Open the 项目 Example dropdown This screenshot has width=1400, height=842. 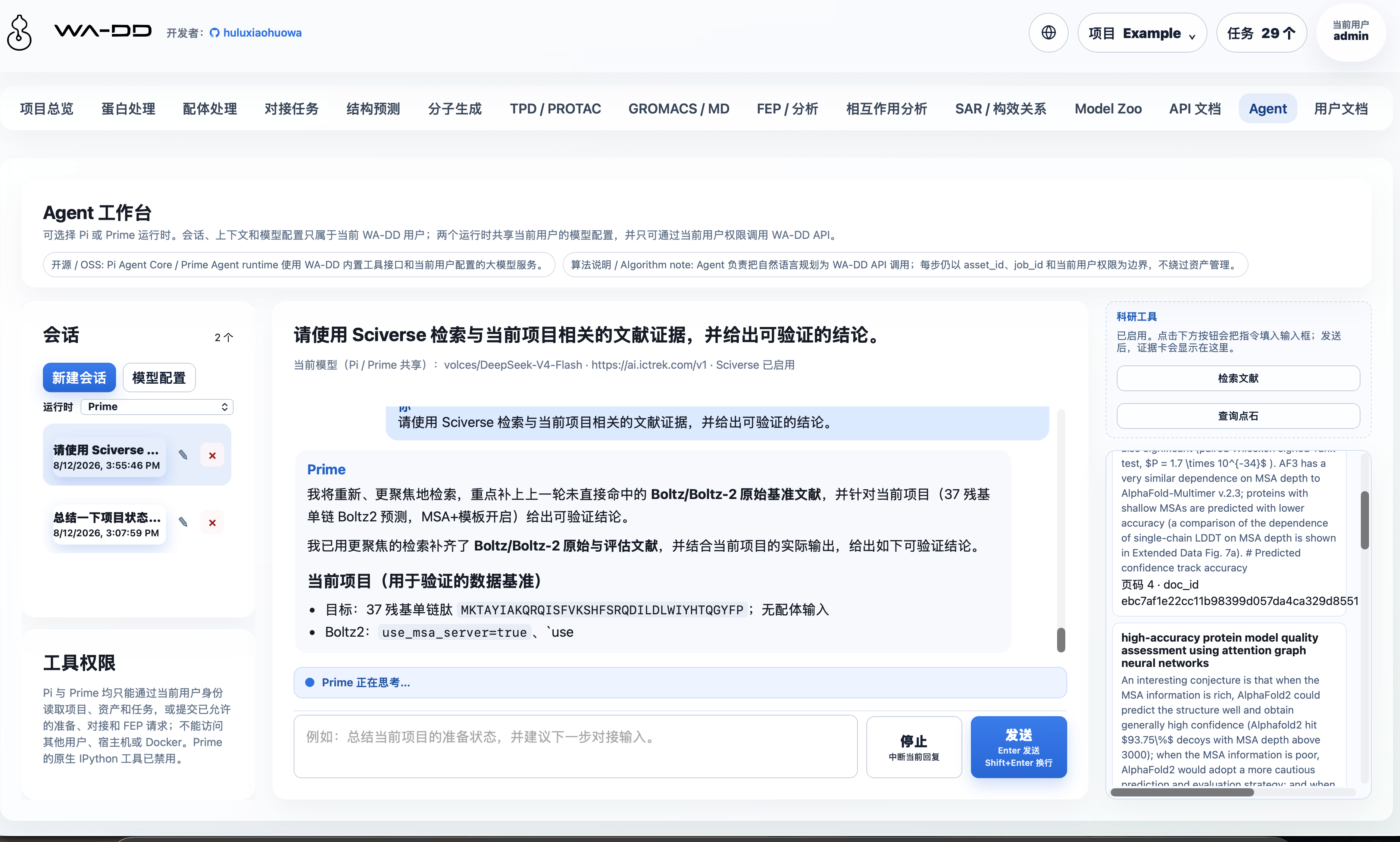(x=1142, y=33)
